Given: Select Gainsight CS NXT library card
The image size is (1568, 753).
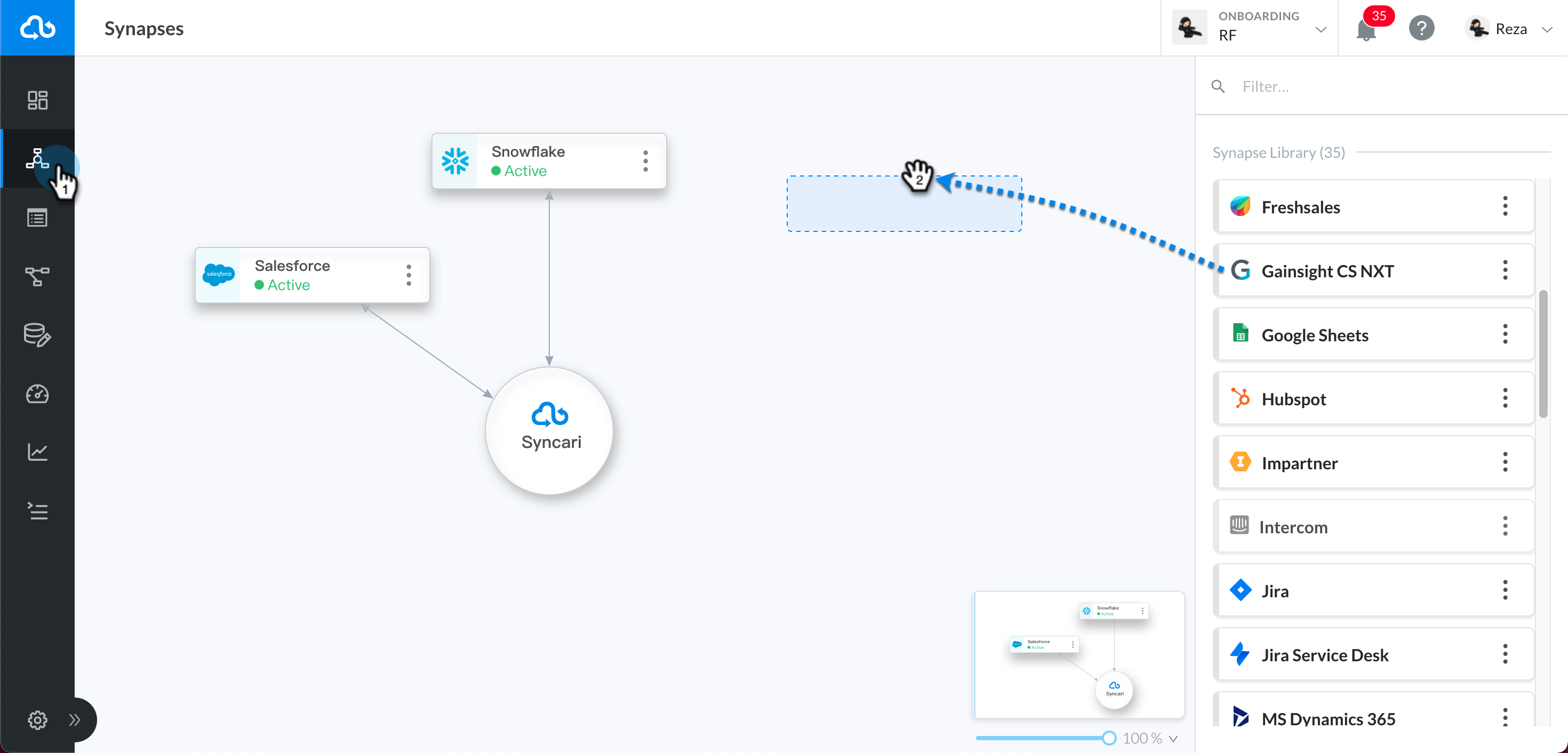Looking at the screenshot, I should coord(1373,270).
